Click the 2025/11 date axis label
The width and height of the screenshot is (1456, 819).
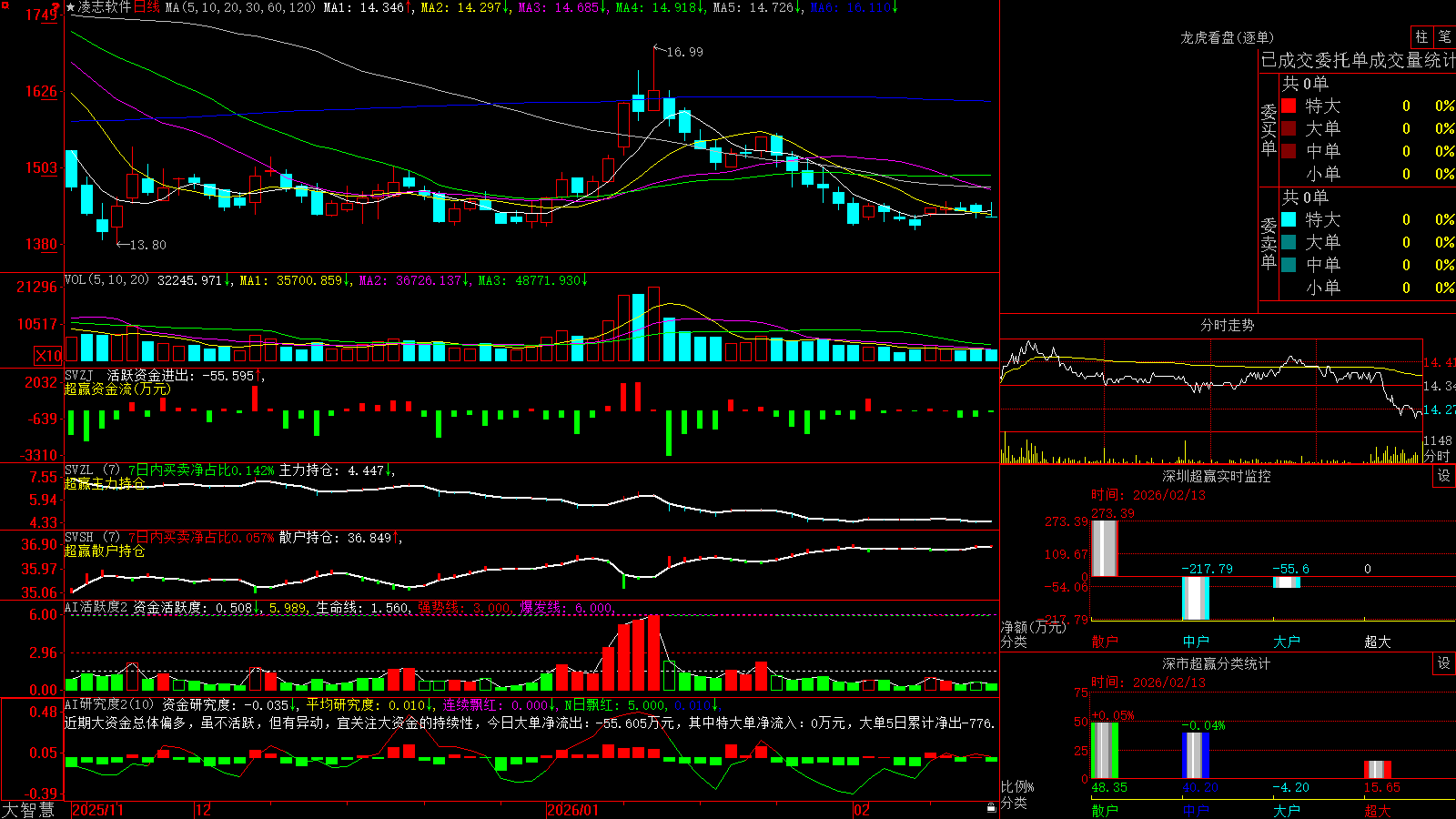(97, 810)
